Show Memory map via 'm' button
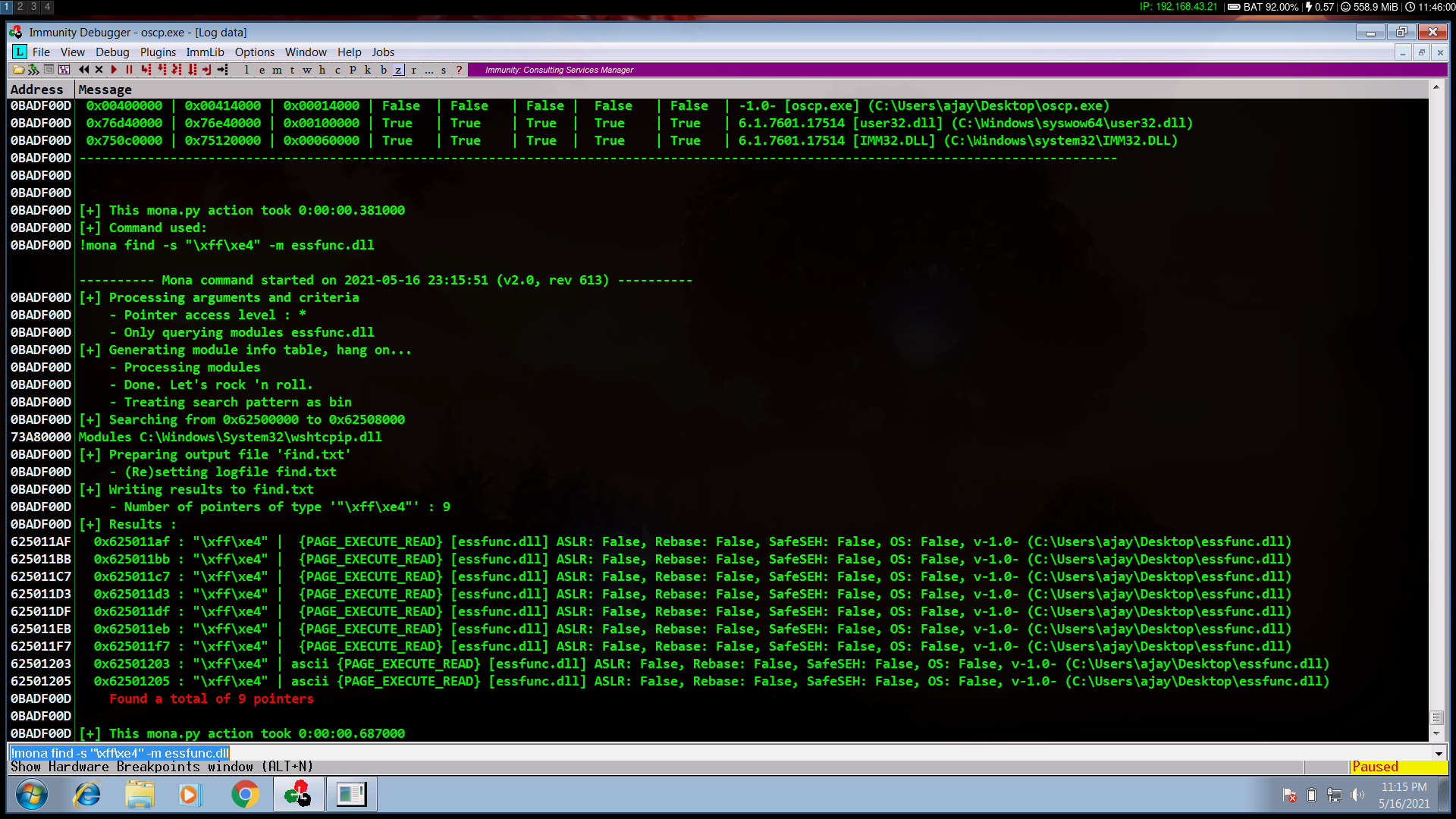The height and width of the screenshot is (819, 1456). [277, 70]
